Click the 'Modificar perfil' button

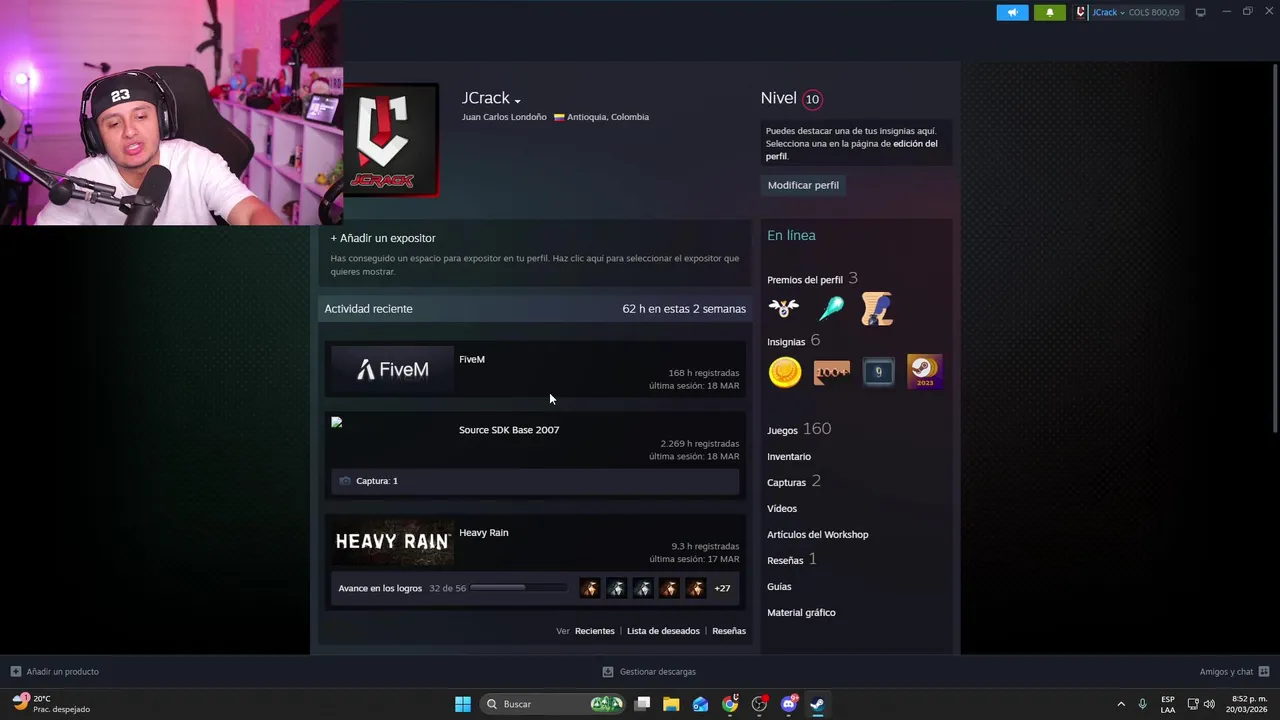click(803, 185)
